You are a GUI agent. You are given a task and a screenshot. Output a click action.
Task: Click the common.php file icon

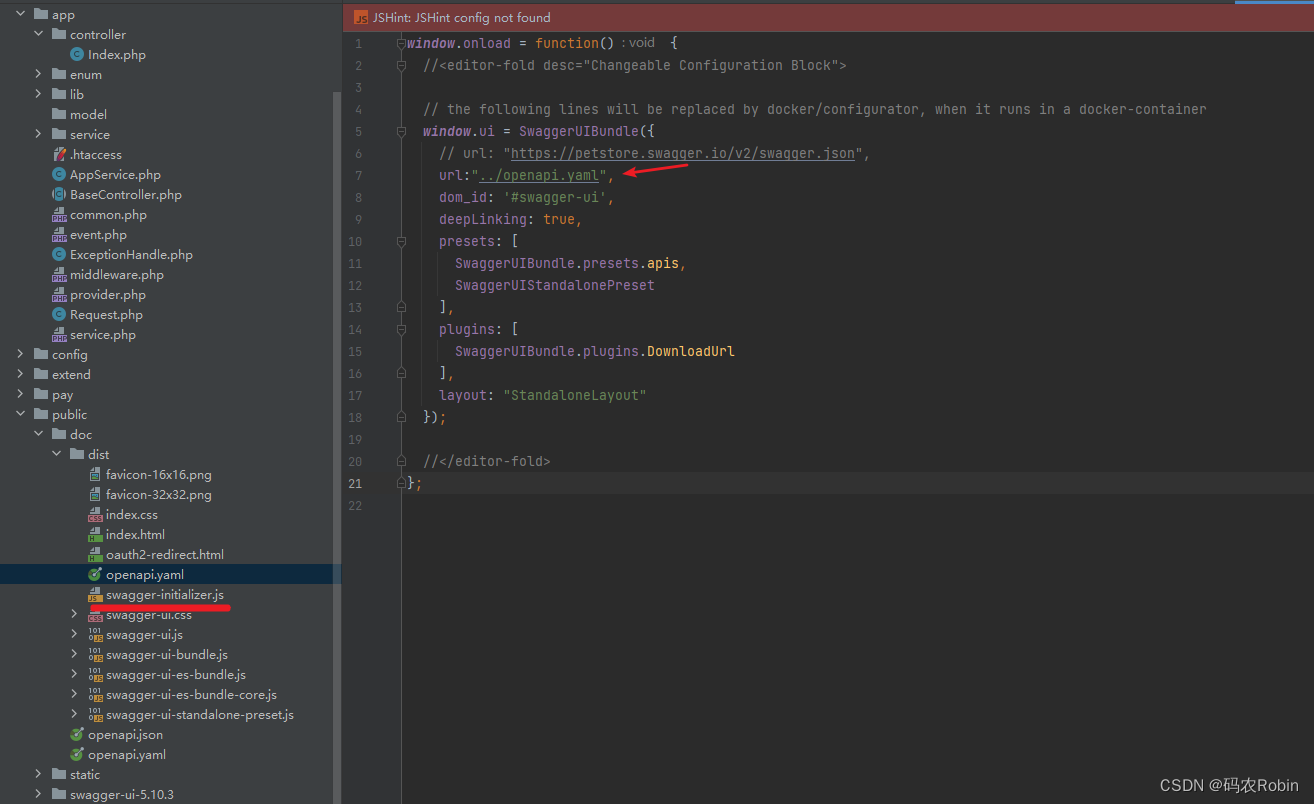point(59,214)
